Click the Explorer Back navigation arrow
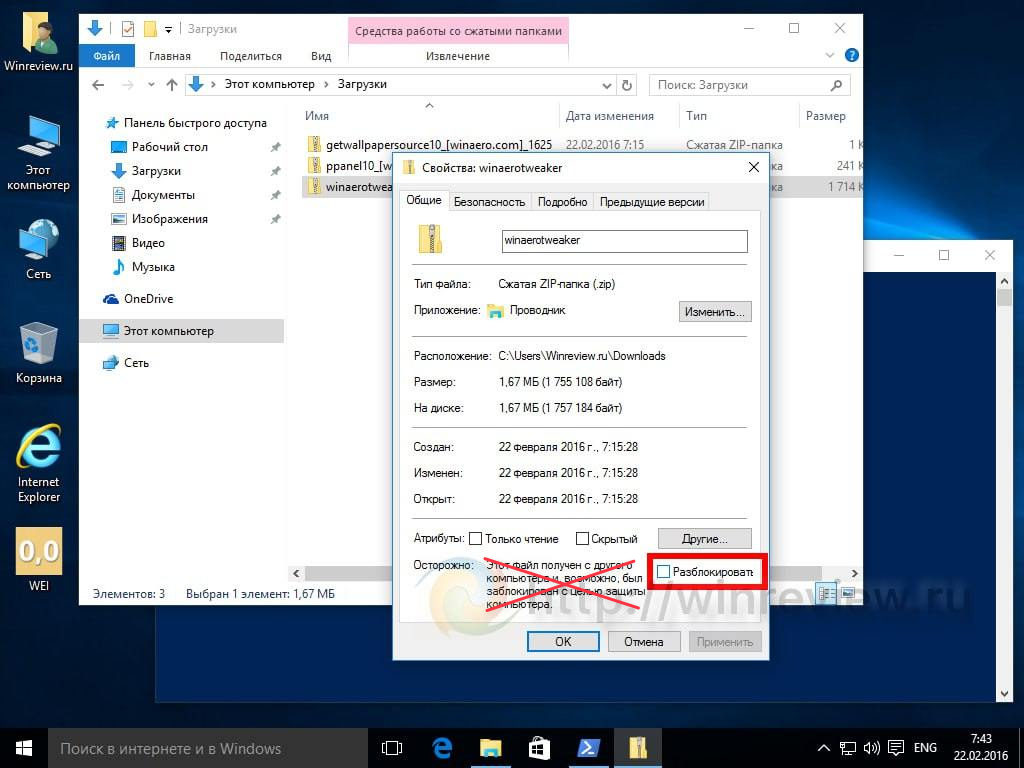Viewport: 1024px width, 768px height. (x=99, y=85)
